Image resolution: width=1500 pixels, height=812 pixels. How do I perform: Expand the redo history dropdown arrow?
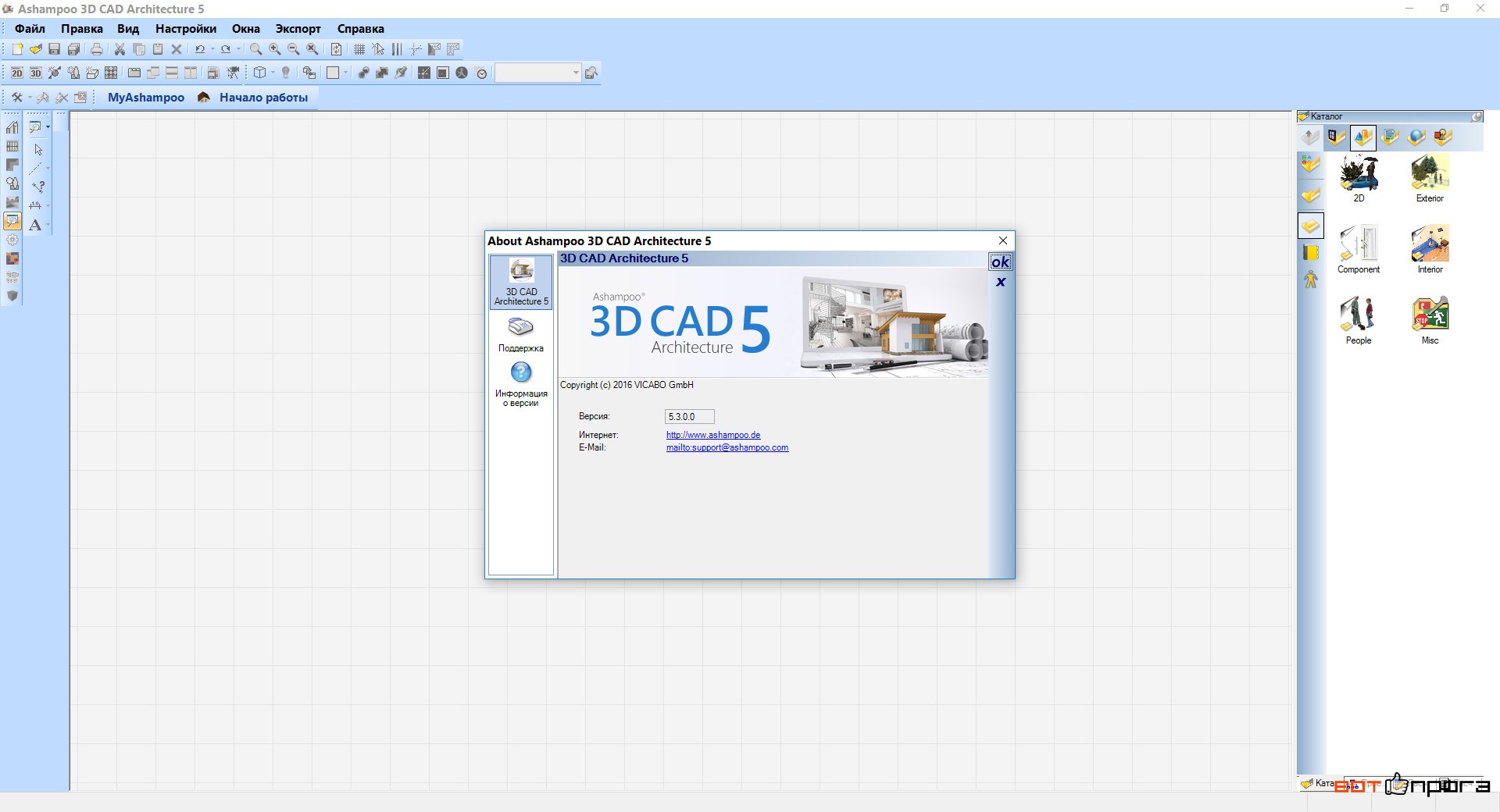pos(238,49)
